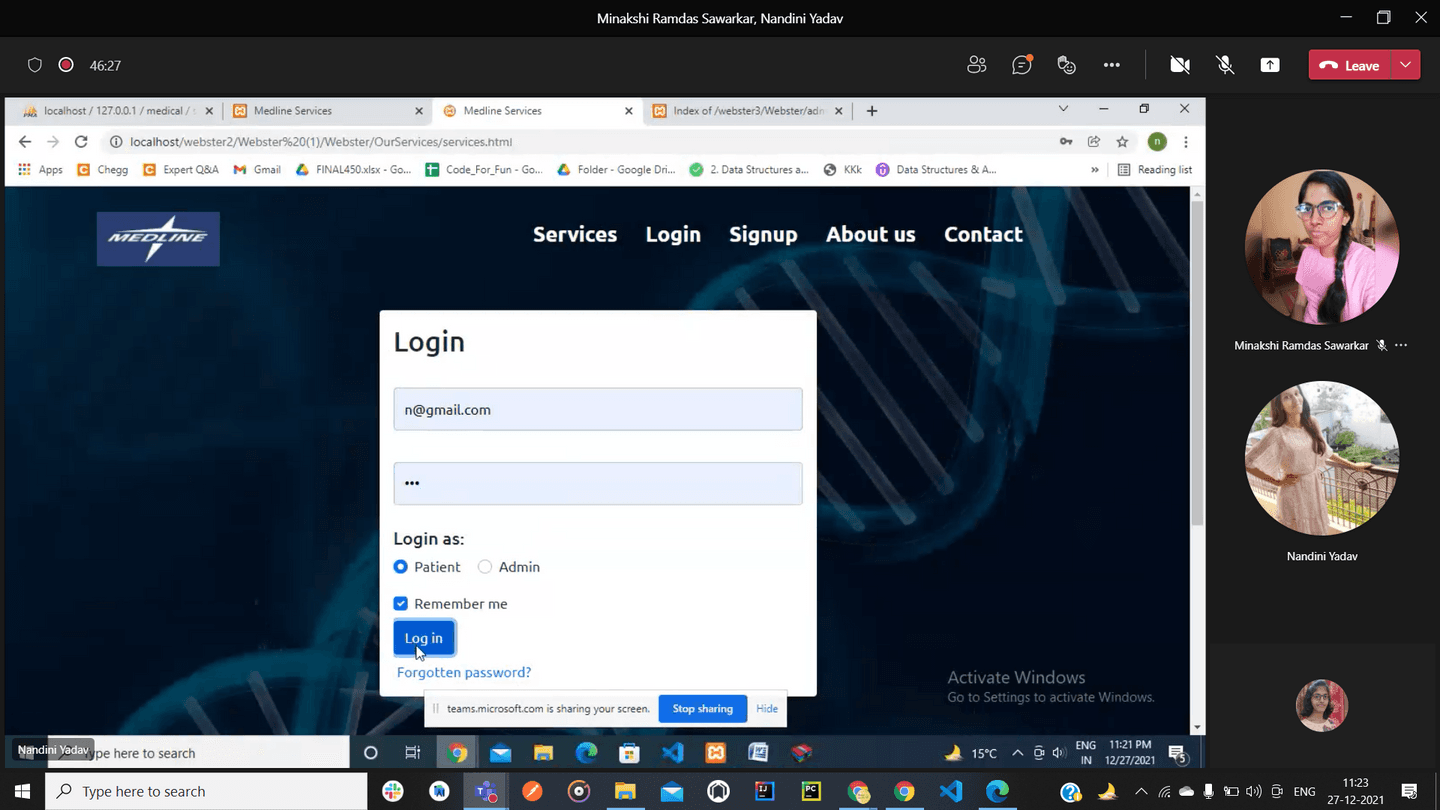Open the Signup navigation item
This screenshot has width=1440, height=810.
click(x=763, y=234)
